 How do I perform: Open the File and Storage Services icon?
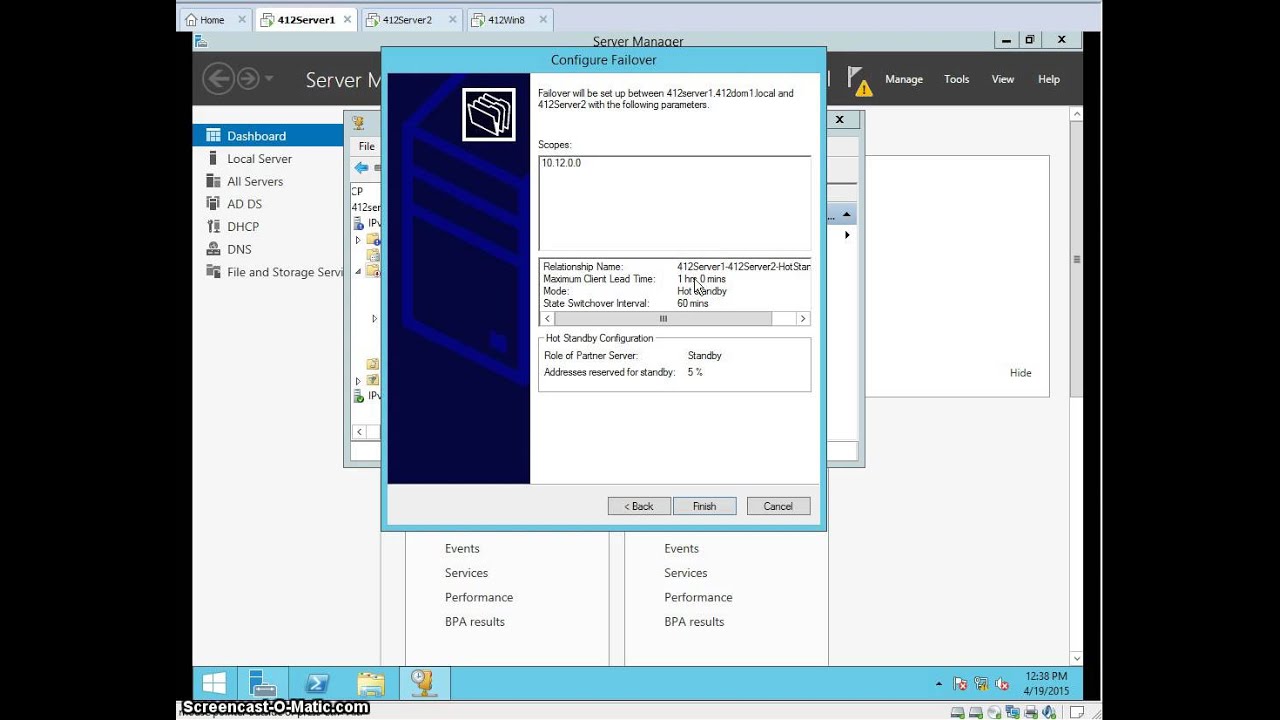tap(213, 271)
